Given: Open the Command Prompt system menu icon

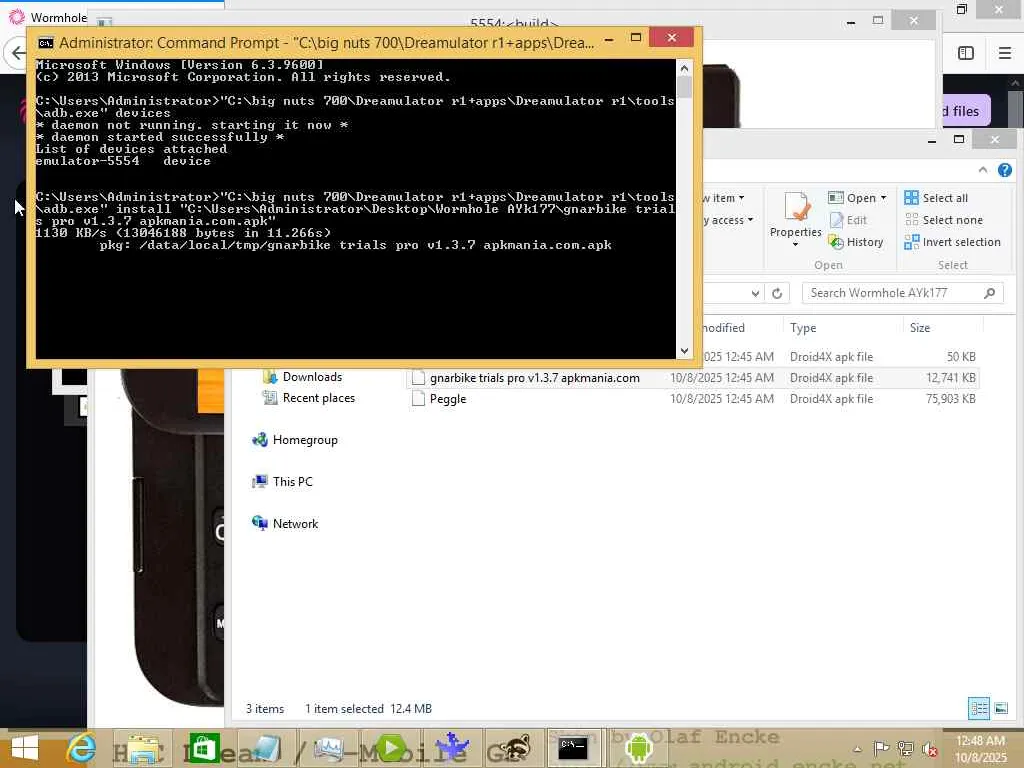Looking at the screenshot, I should click(x=45, y=43).
